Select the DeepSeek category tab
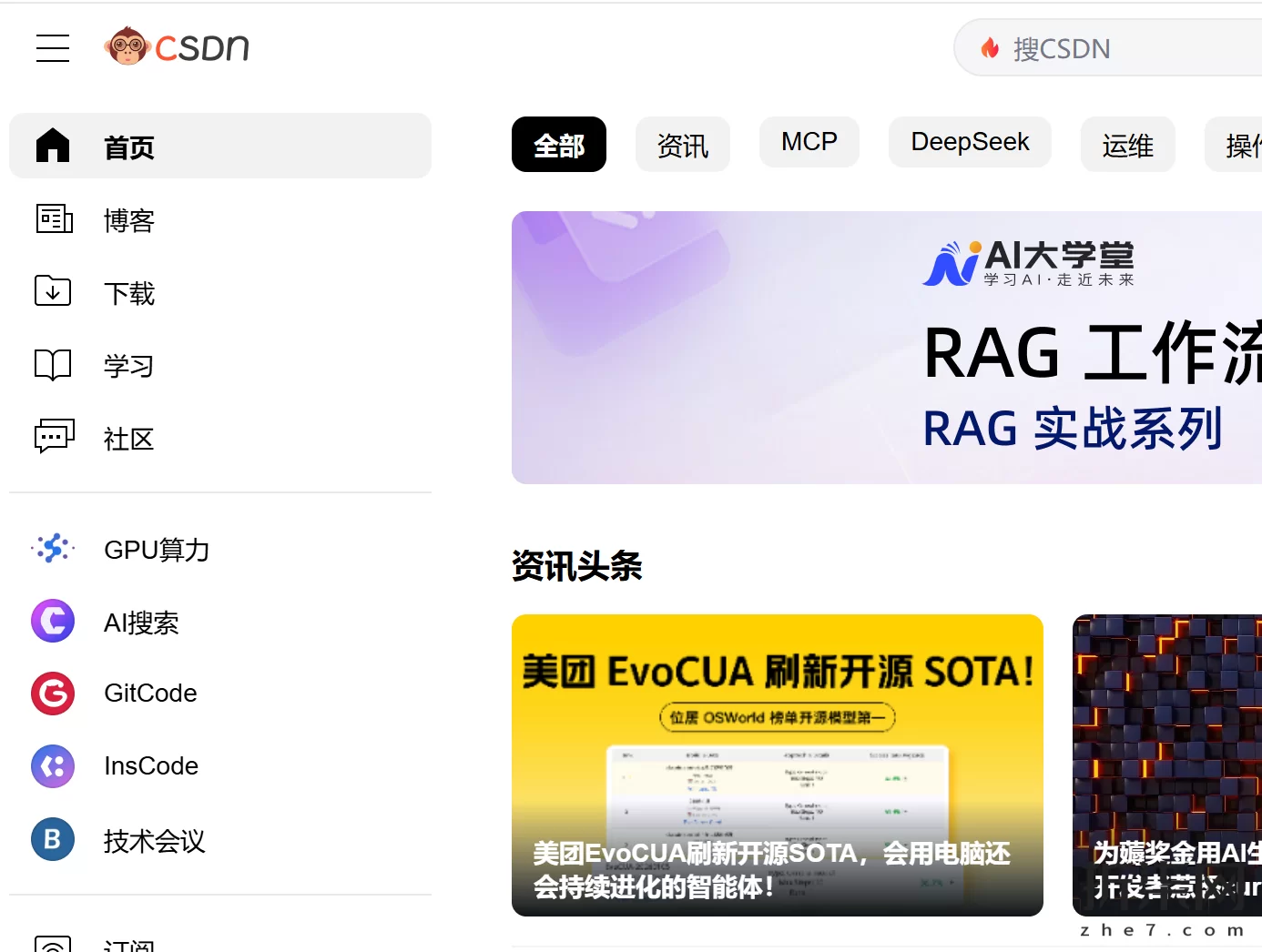1262x952 pixels. pos(970,142)
